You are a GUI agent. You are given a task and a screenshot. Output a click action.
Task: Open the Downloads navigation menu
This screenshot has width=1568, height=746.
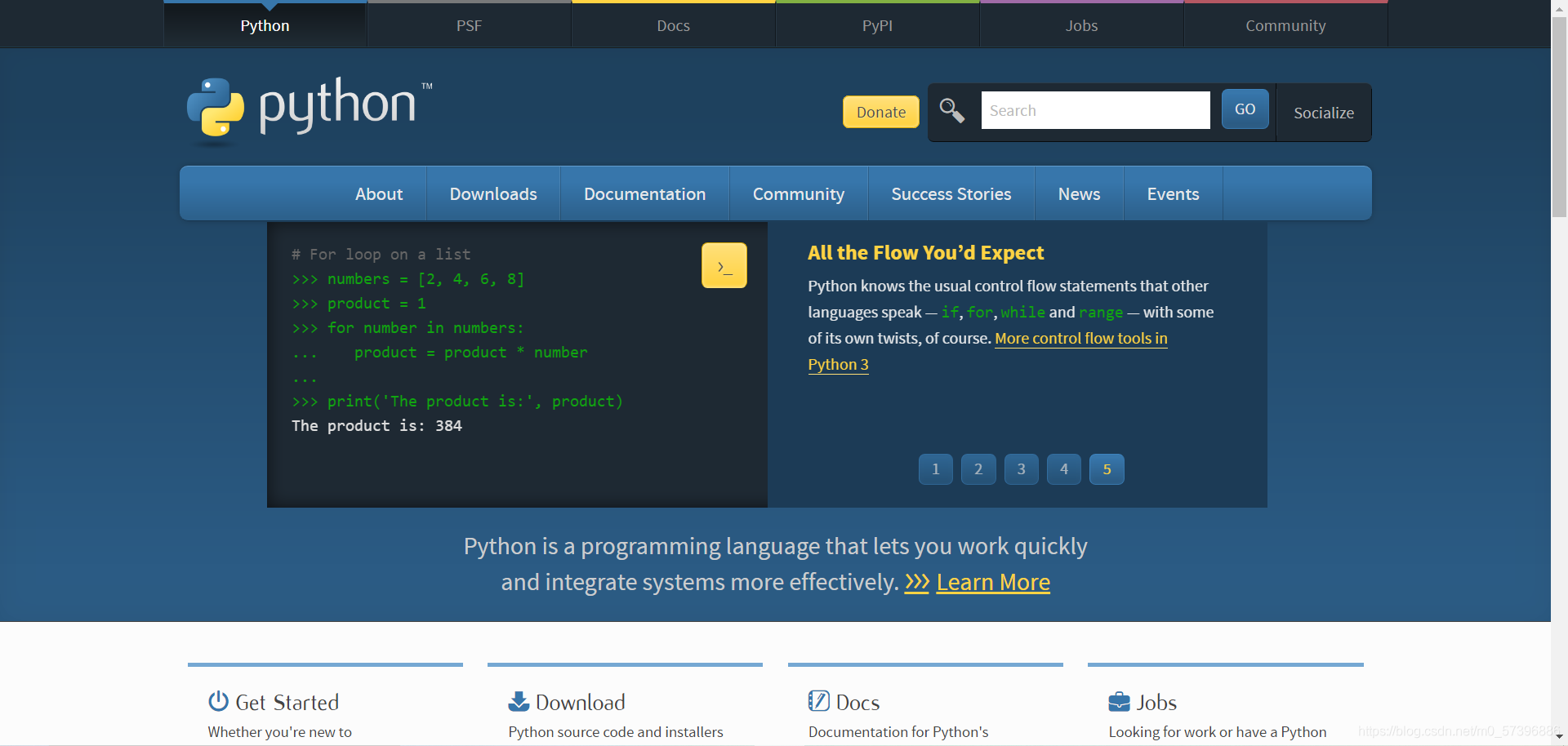(493, 194)
